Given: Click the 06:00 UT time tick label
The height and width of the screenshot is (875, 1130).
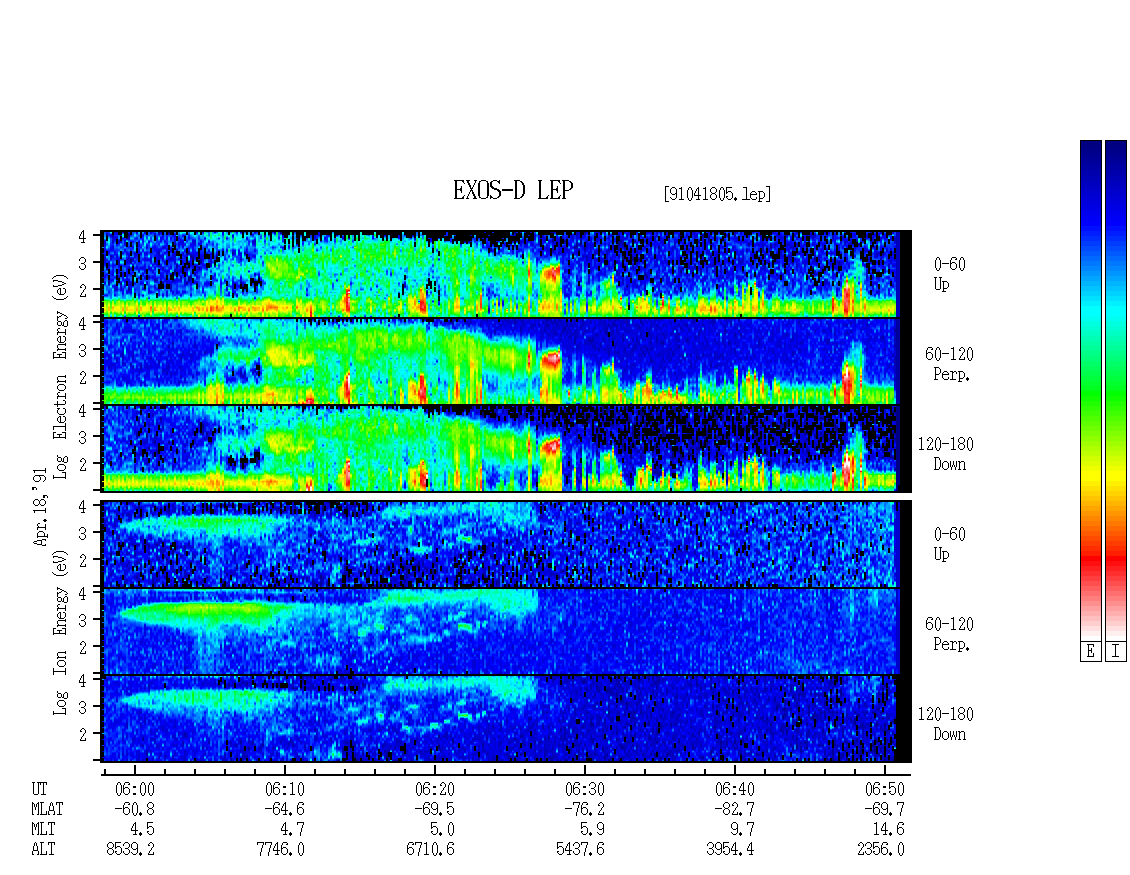Looking at the screenshot, I should (x=135, y=789).
